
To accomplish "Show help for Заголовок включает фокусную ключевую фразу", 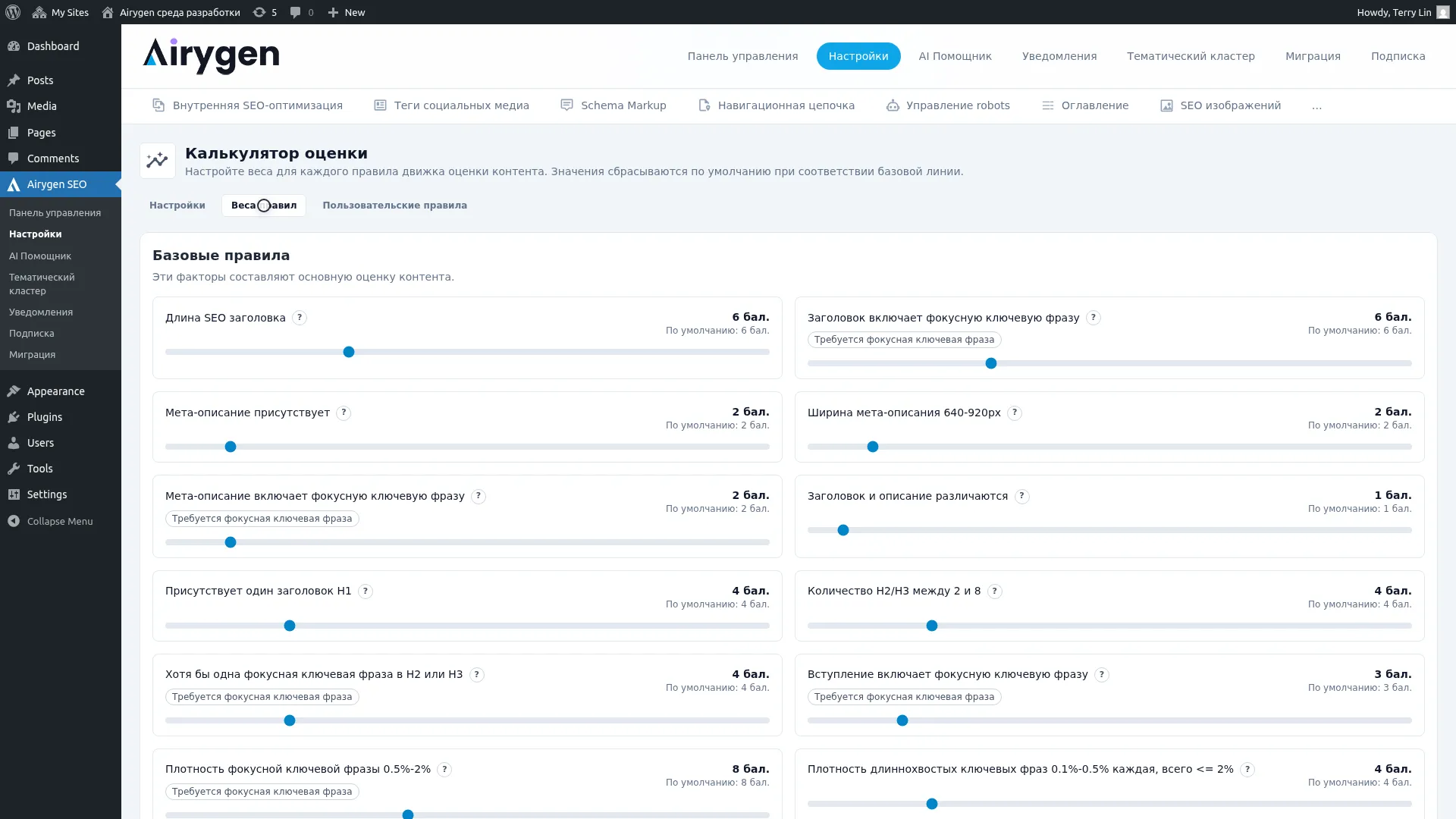I will click(1093, 318).
